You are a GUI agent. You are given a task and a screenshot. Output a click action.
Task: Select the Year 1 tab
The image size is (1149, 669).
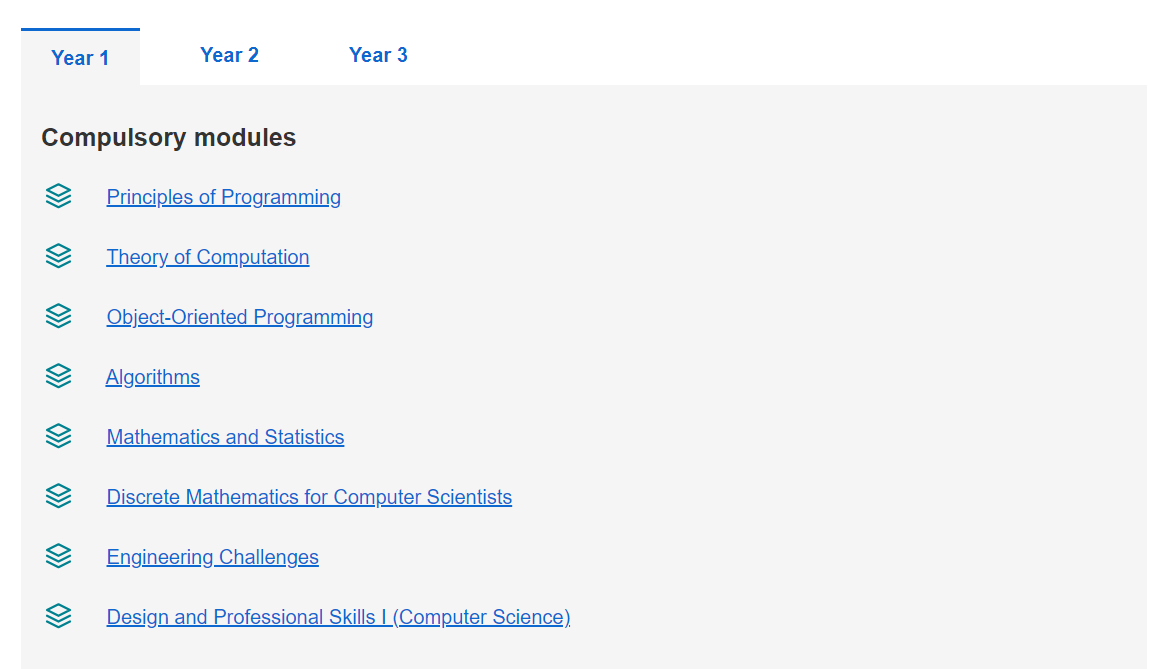[80, 58]
